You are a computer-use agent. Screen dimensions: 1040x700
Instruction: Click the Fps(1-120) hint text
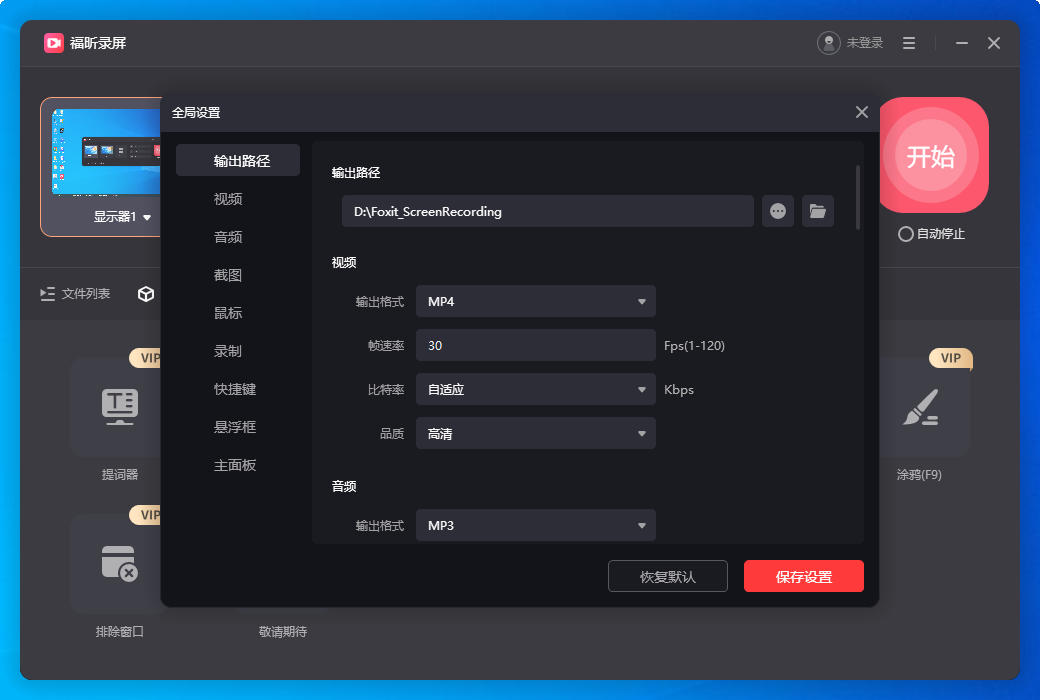pos(694,346)
